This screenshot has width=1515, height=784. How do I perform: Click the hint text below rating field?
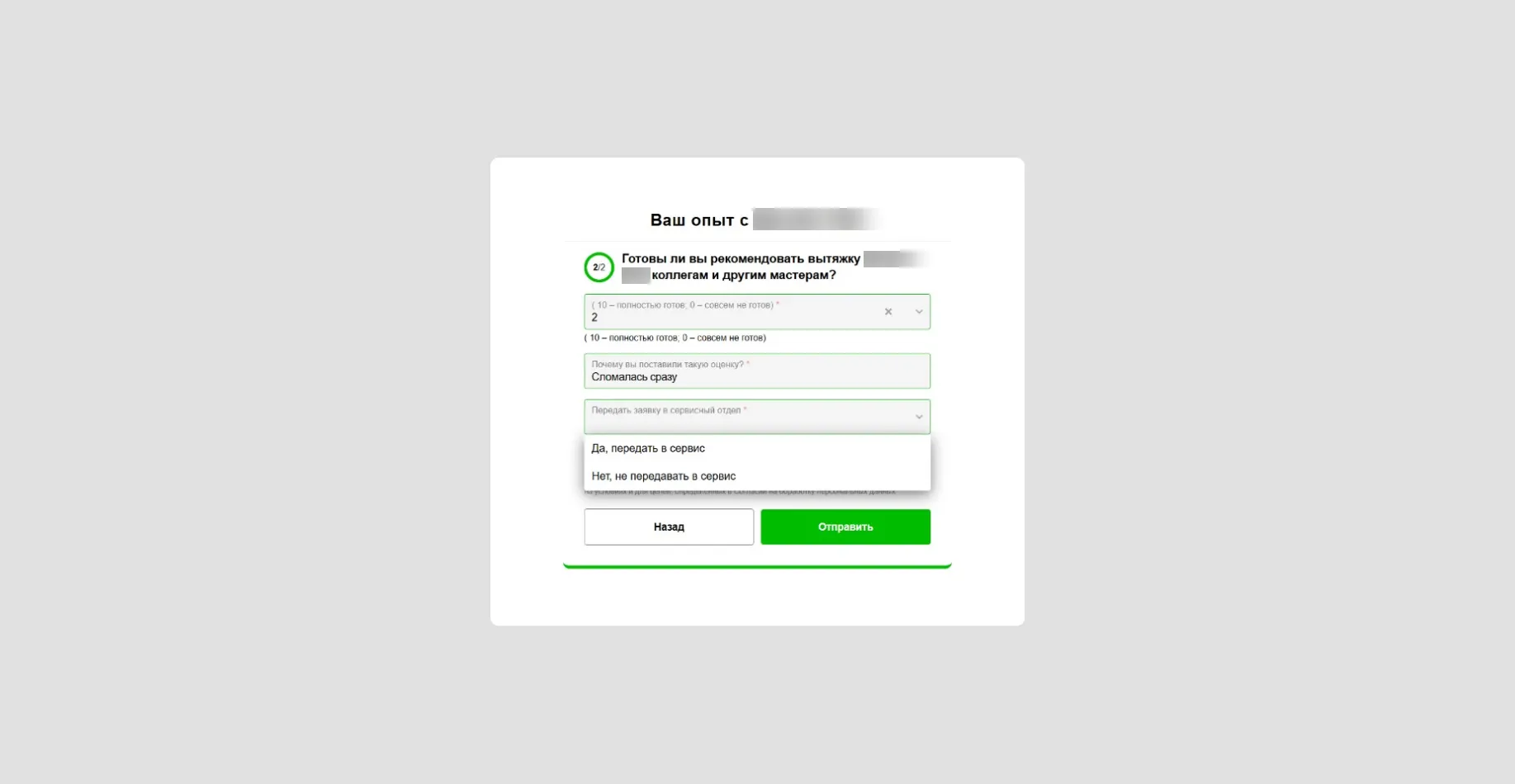coord(675,338)
